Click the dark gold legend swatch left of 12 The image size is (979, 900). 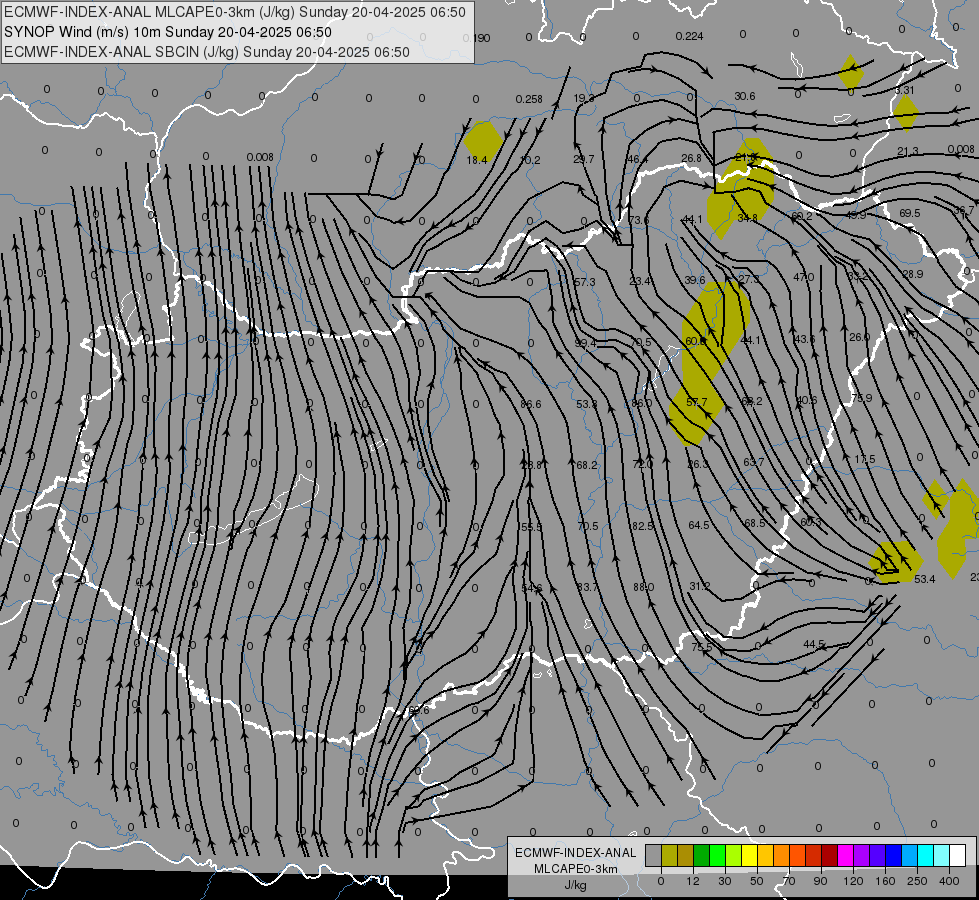pos(686,855)
